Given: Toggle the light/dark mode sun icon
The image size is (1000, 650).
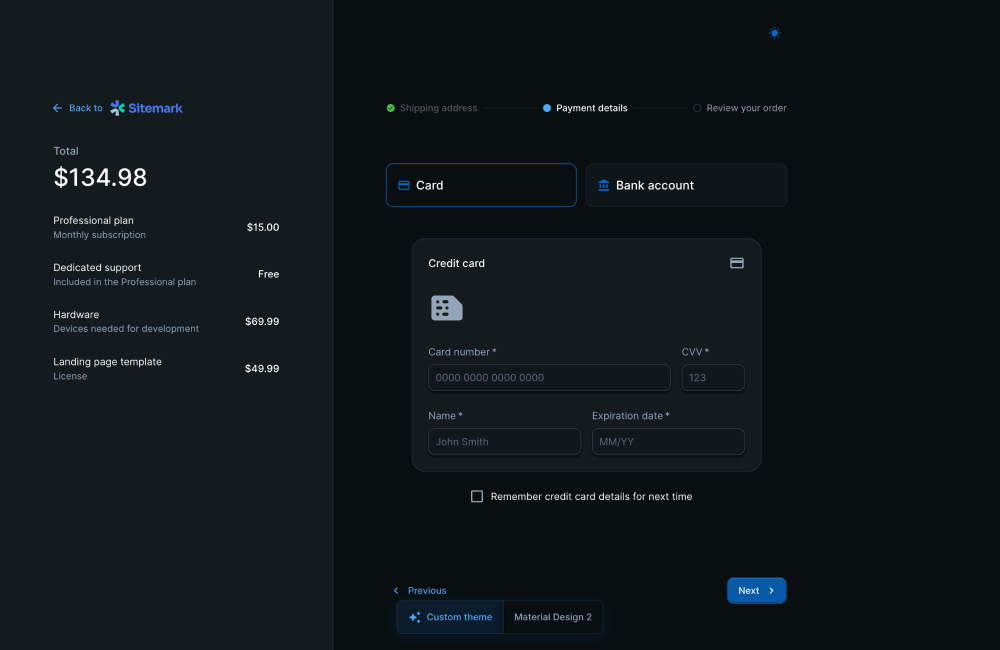Looking at the screenshot, I should [774, 33].
